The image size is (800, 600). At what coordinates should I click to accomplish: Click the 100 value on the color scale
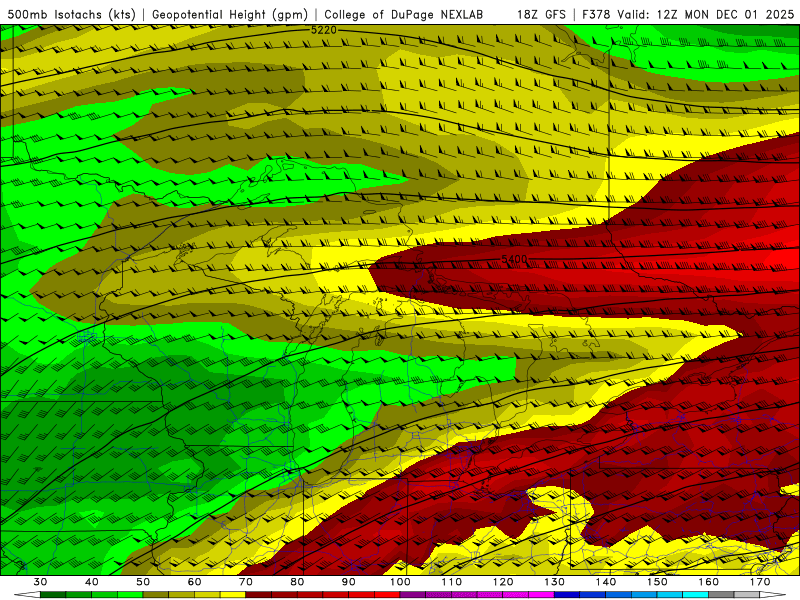coord(400,582)
